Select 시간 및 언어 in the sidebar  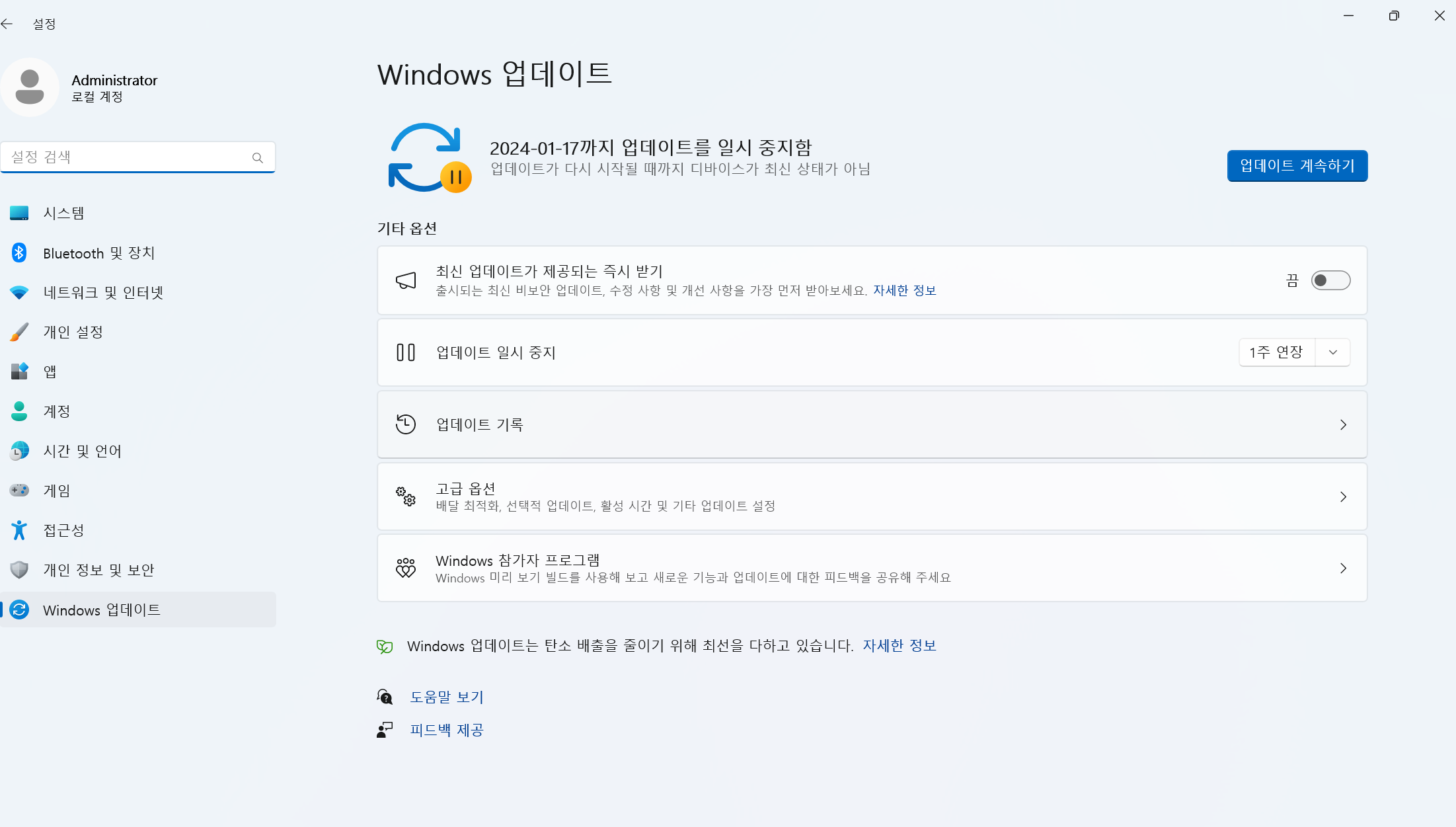coord(82,451)
